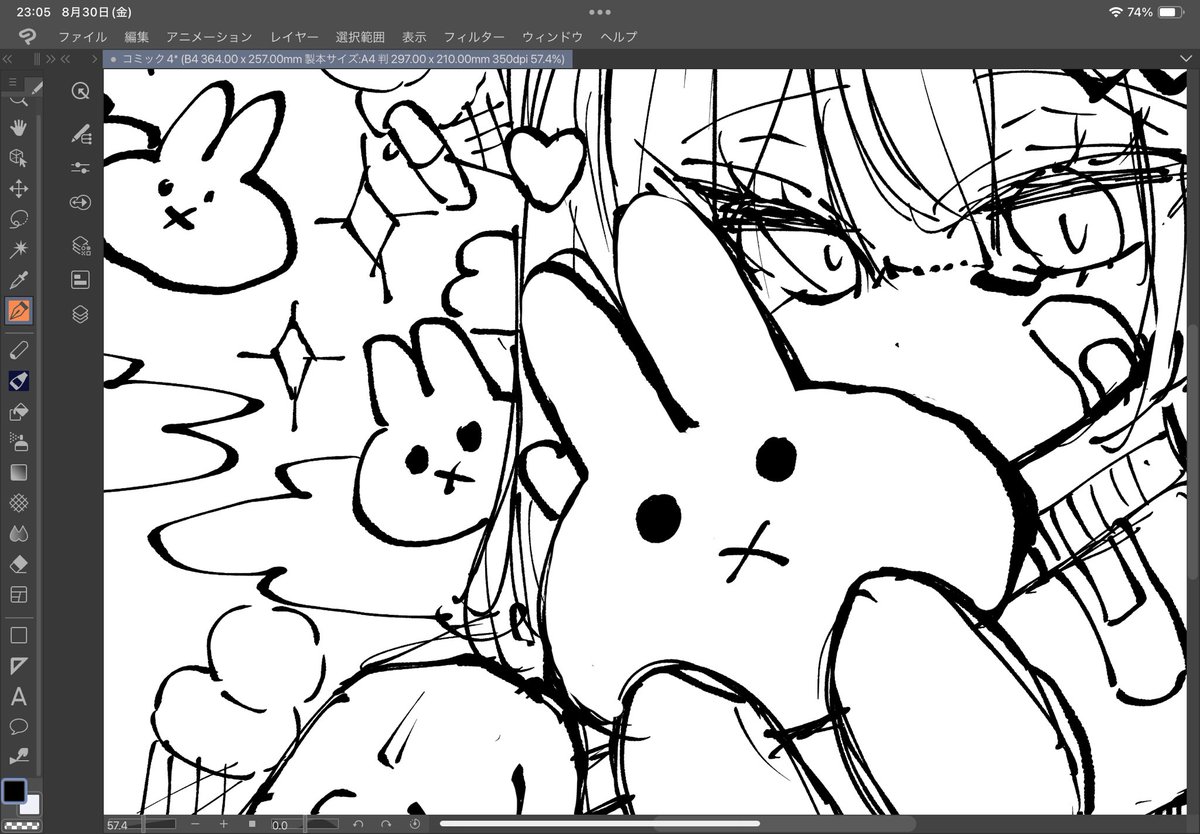
Task: Select the Eyedropper tool
Action: 18,280
